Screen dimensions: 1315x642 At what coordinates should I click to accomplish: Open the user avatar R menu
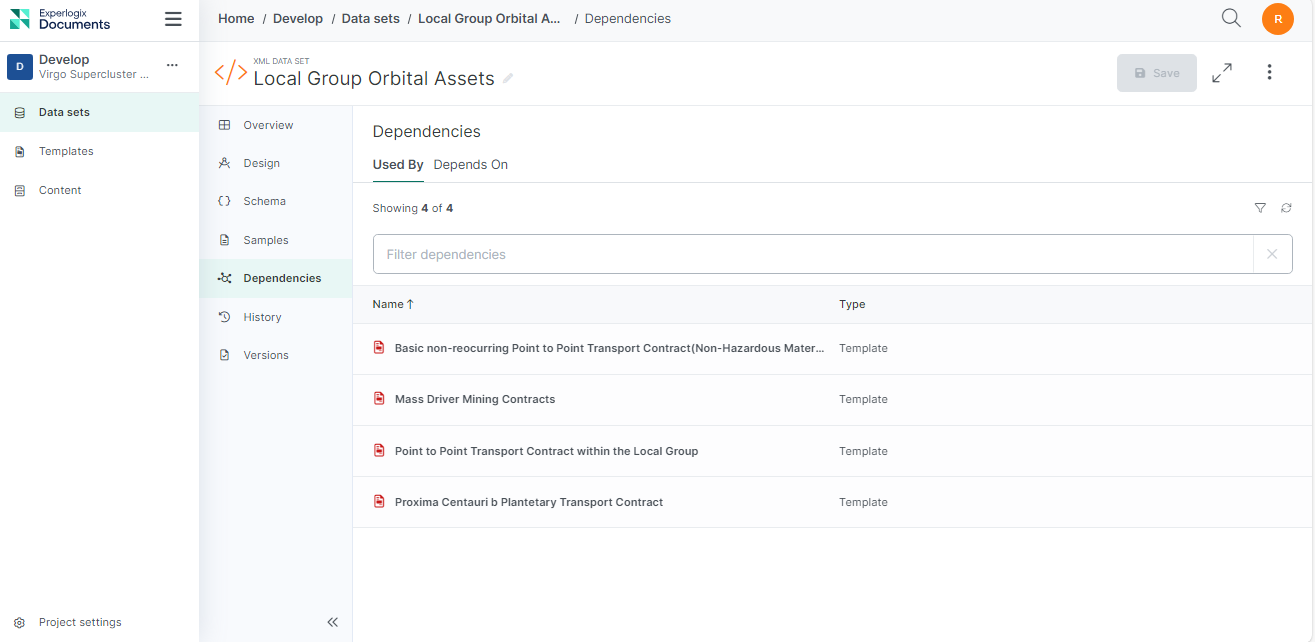pyautogui.click(x=1277, y=19)
